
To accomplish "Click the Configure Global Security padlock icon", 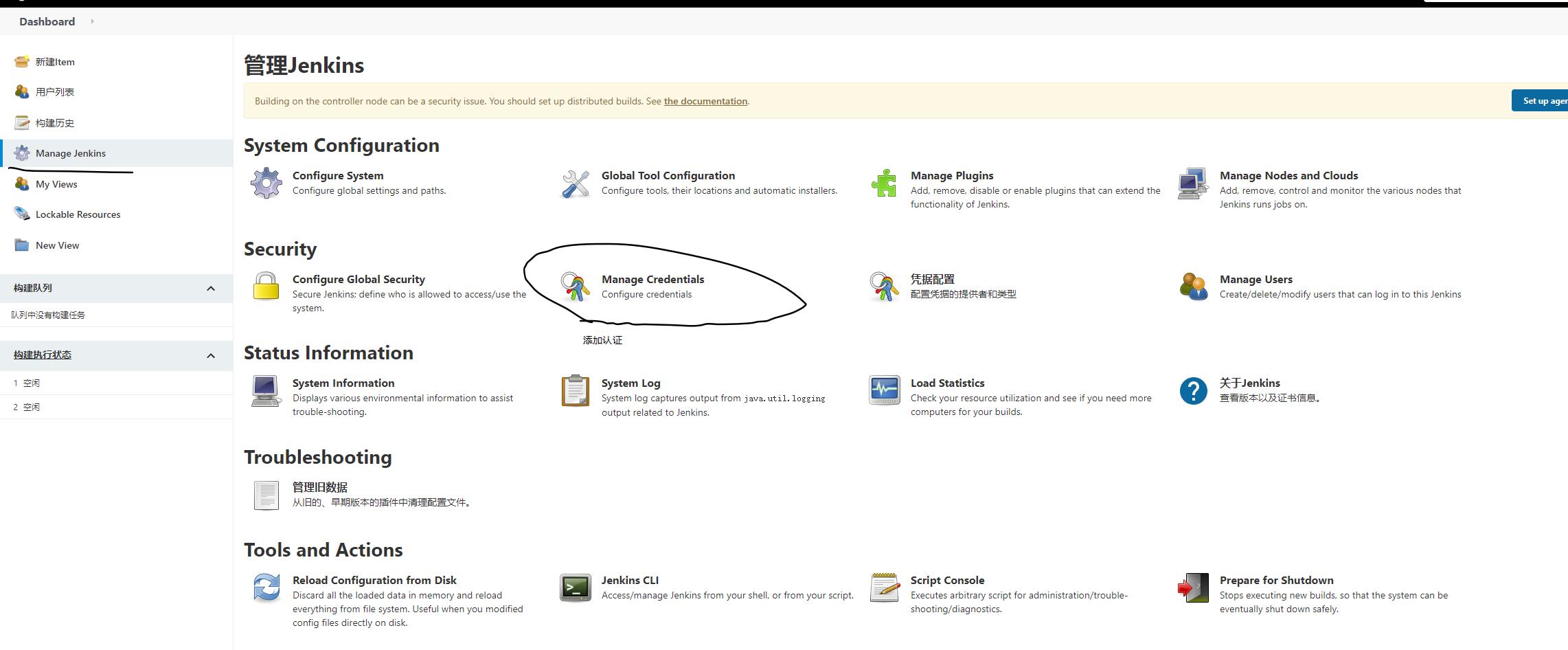I will (x=266, y=287).
